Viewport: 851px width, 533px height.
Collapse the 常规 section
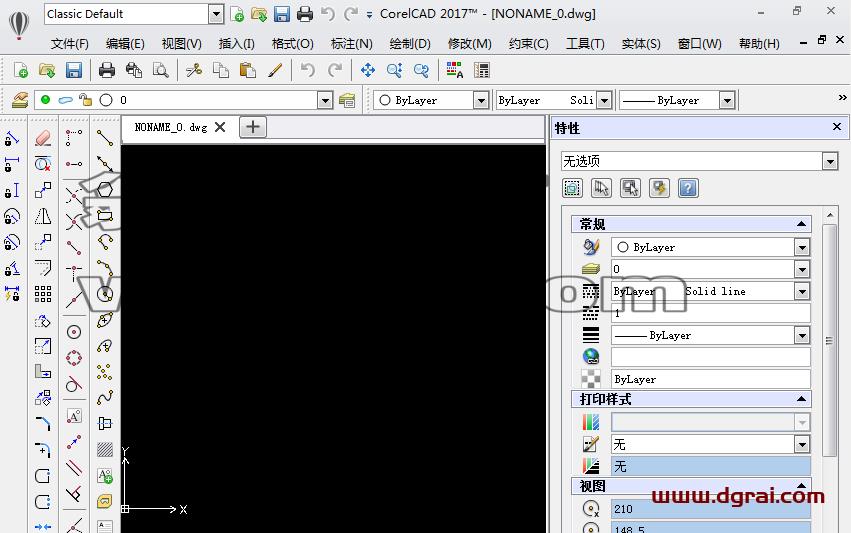[801, 224]
